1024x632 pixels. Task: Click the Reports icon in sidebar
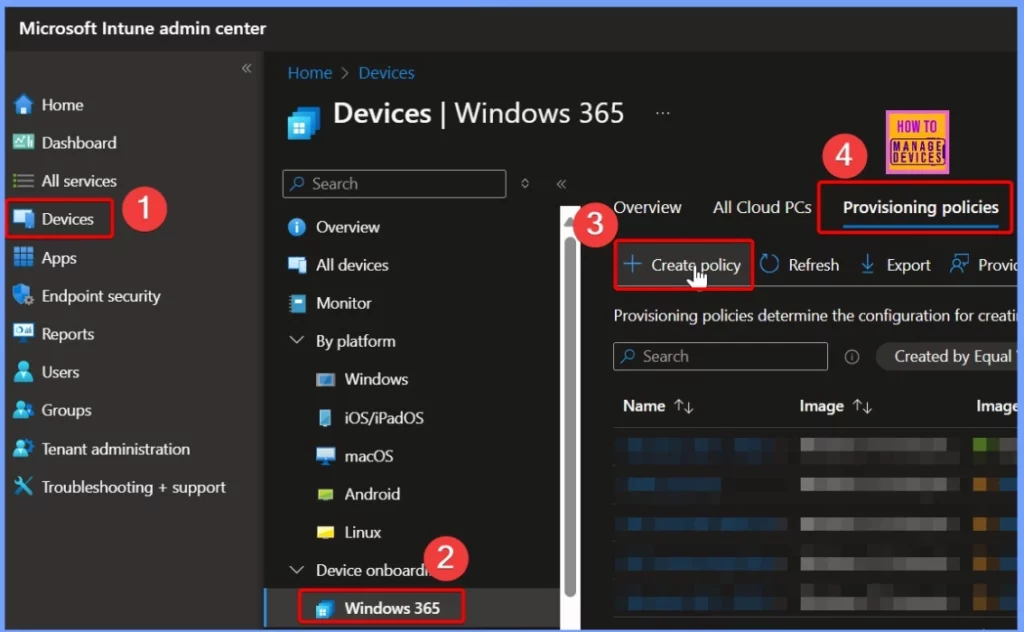click(x=24, y=333)
